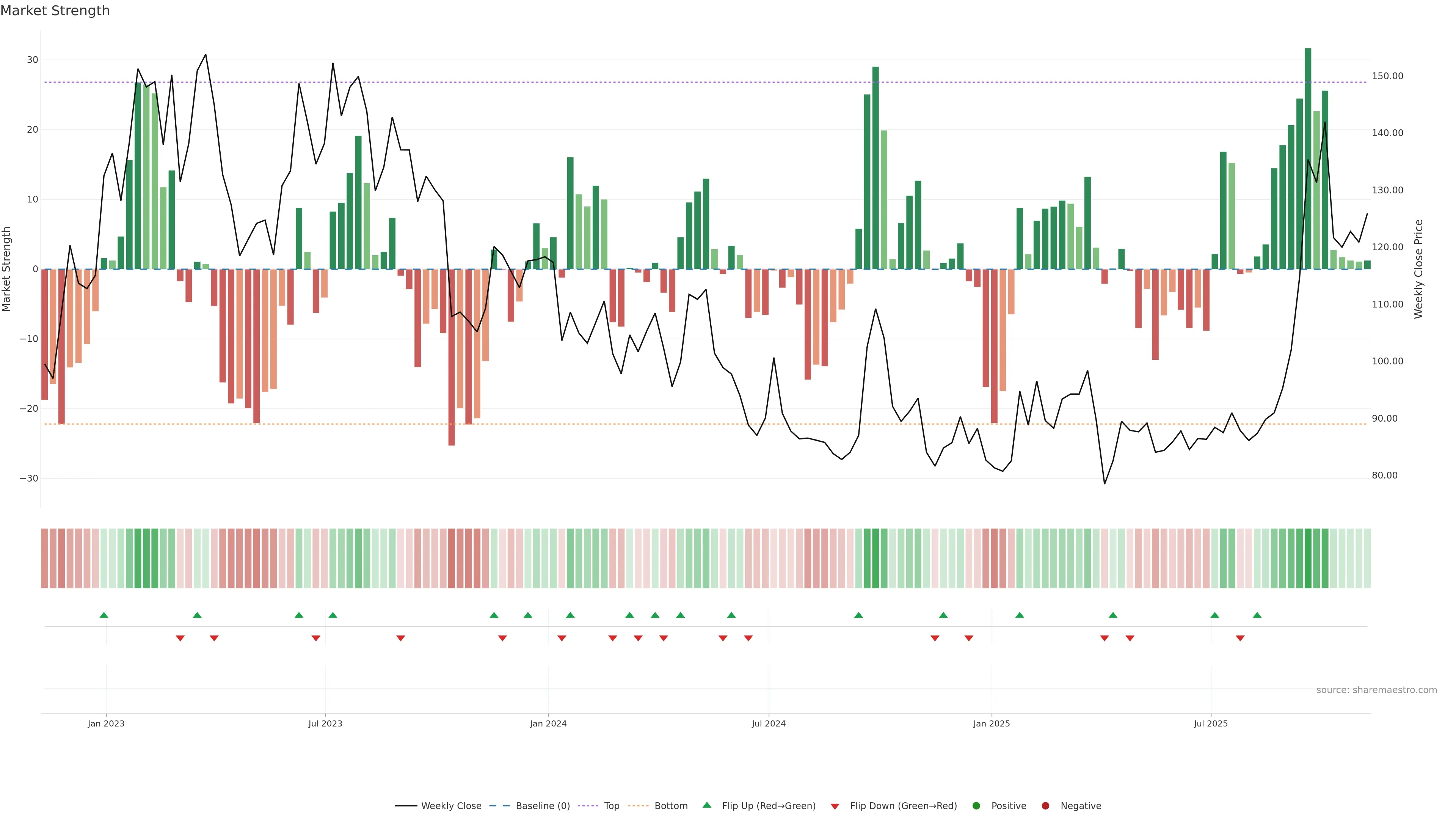Click the Weekly Close Price axis title
The height and width of the screenshot is (819, 1456).
[1418, 269]
